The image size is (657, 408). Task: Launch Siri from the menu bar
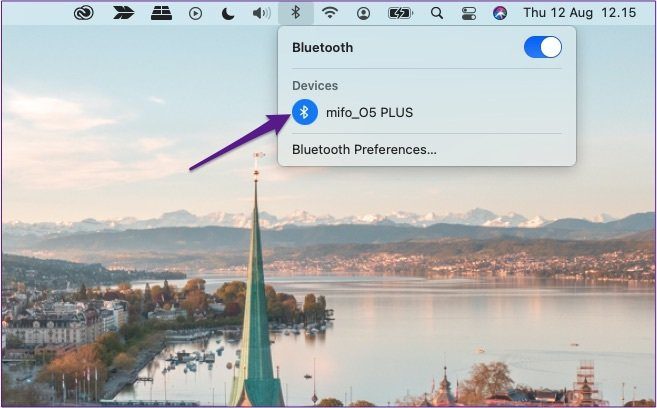pyautogui.click(x=499, y=13)
